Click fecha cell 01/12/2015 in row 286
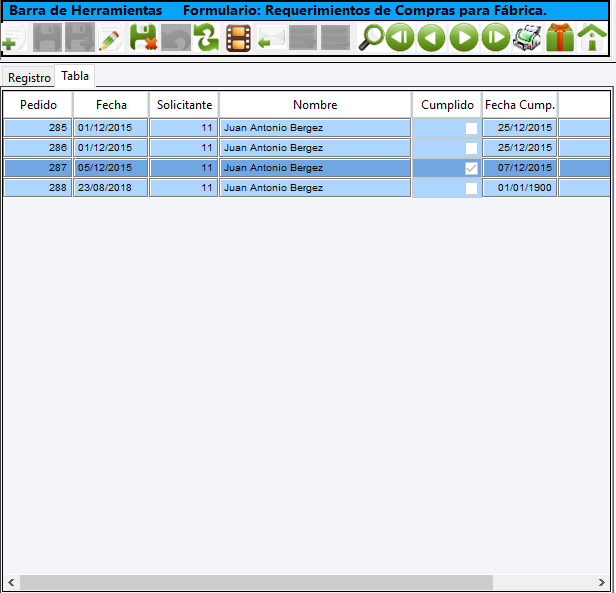This screenshot has height=593, width=616. (110, 148)
